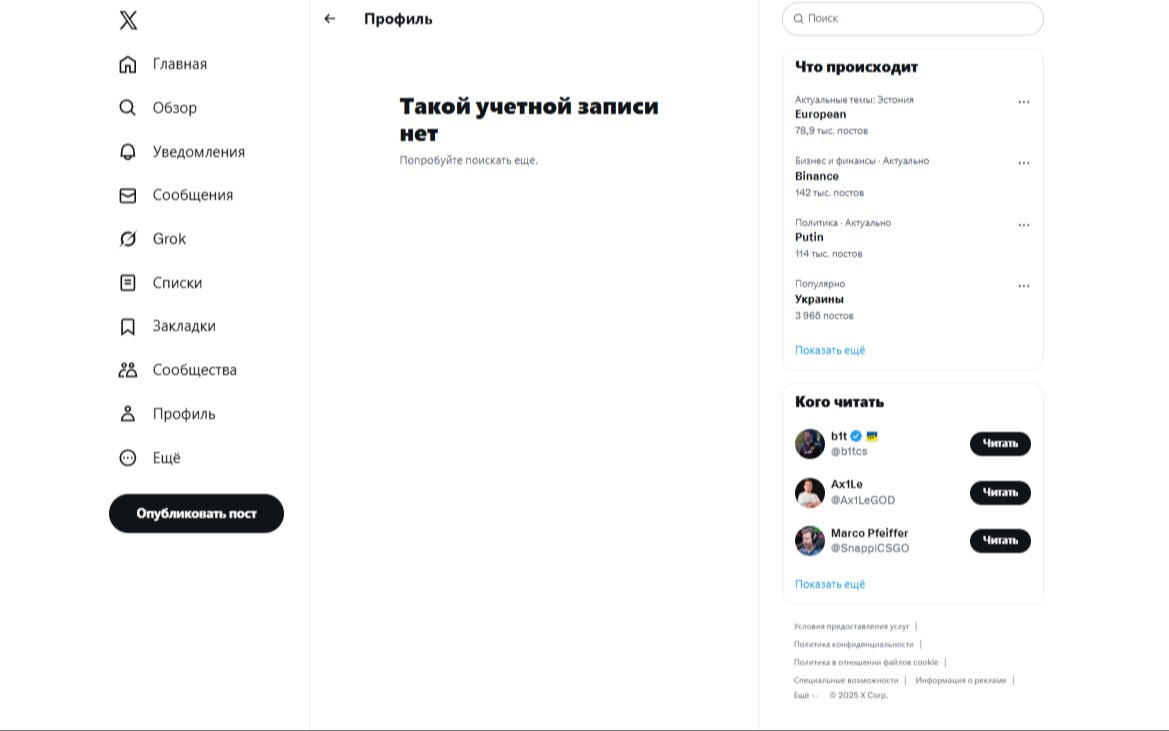The height and width of the screenshot is (731, 1169).
Task: Open Notifications via the bell icon
Action: pos(128,152)
